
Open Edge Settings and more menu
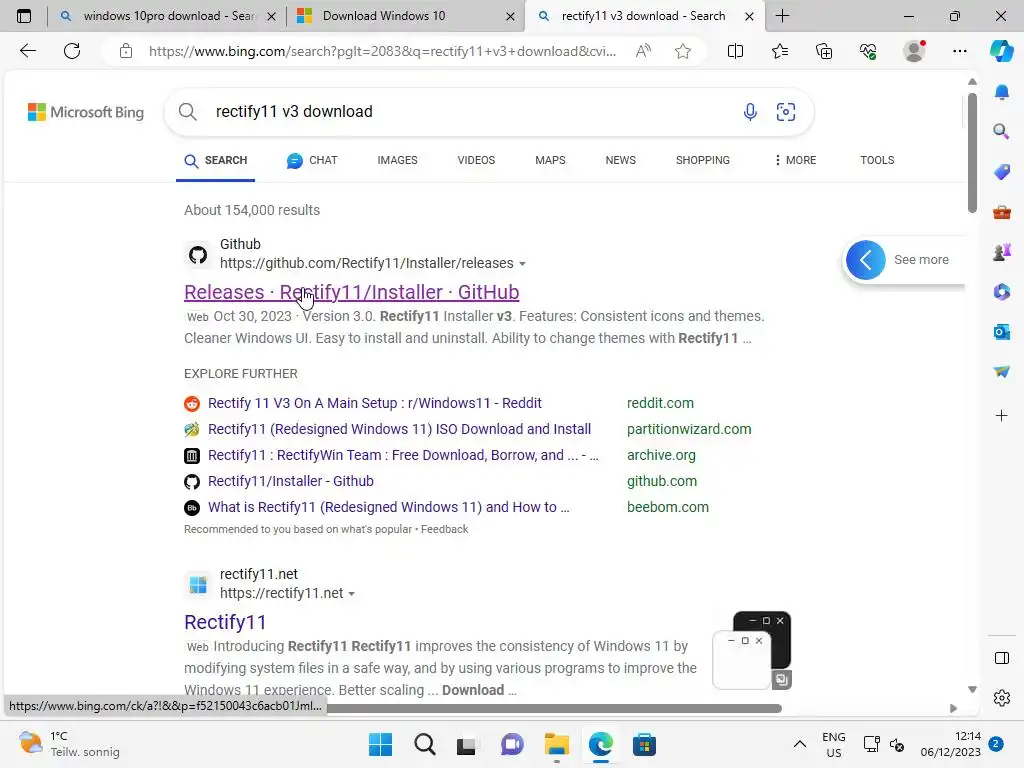point(959,51)
